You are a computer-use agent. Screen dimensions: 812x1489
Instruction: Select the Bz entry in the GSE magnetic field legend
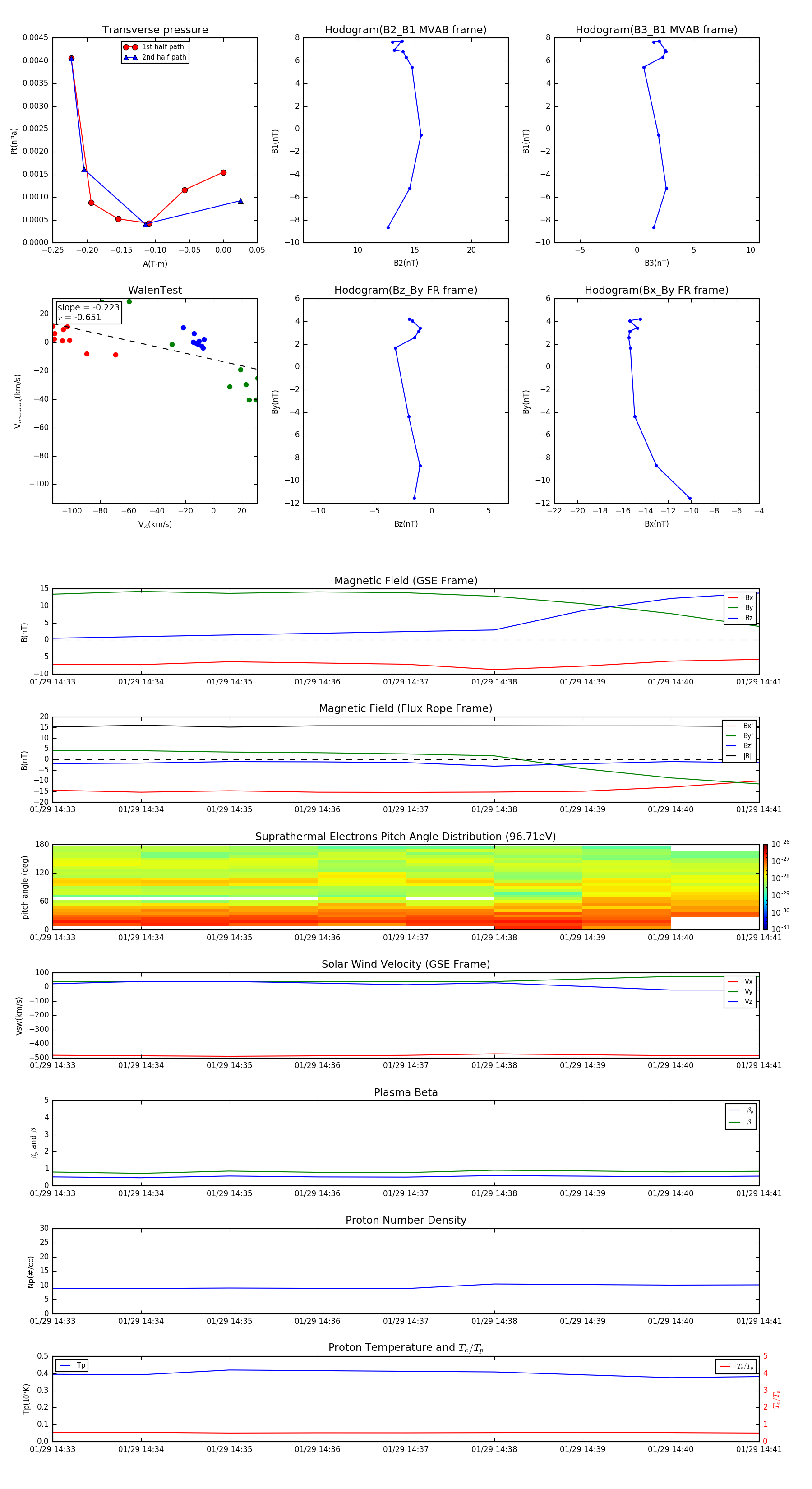point(740,618)
